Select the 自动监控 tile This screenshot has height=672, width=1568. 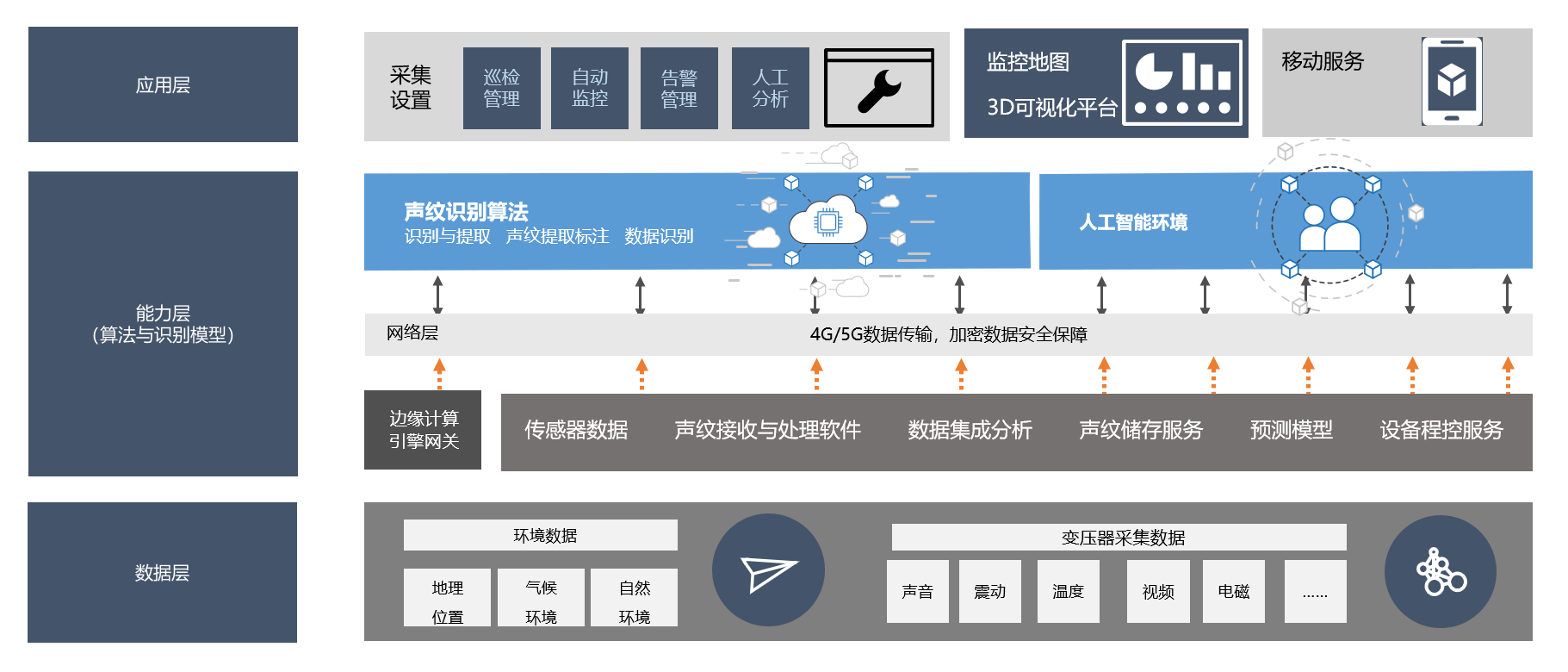[590, 88]
